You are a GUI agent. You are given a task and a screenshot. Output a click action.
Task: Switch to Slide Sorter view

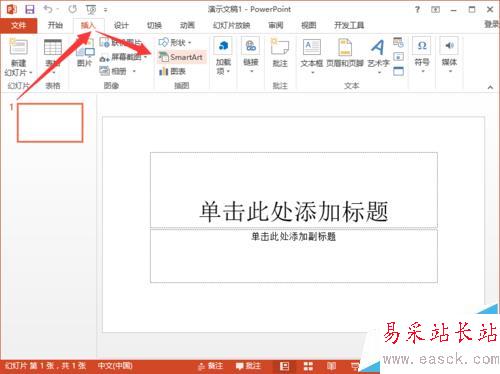pos(308,366)
